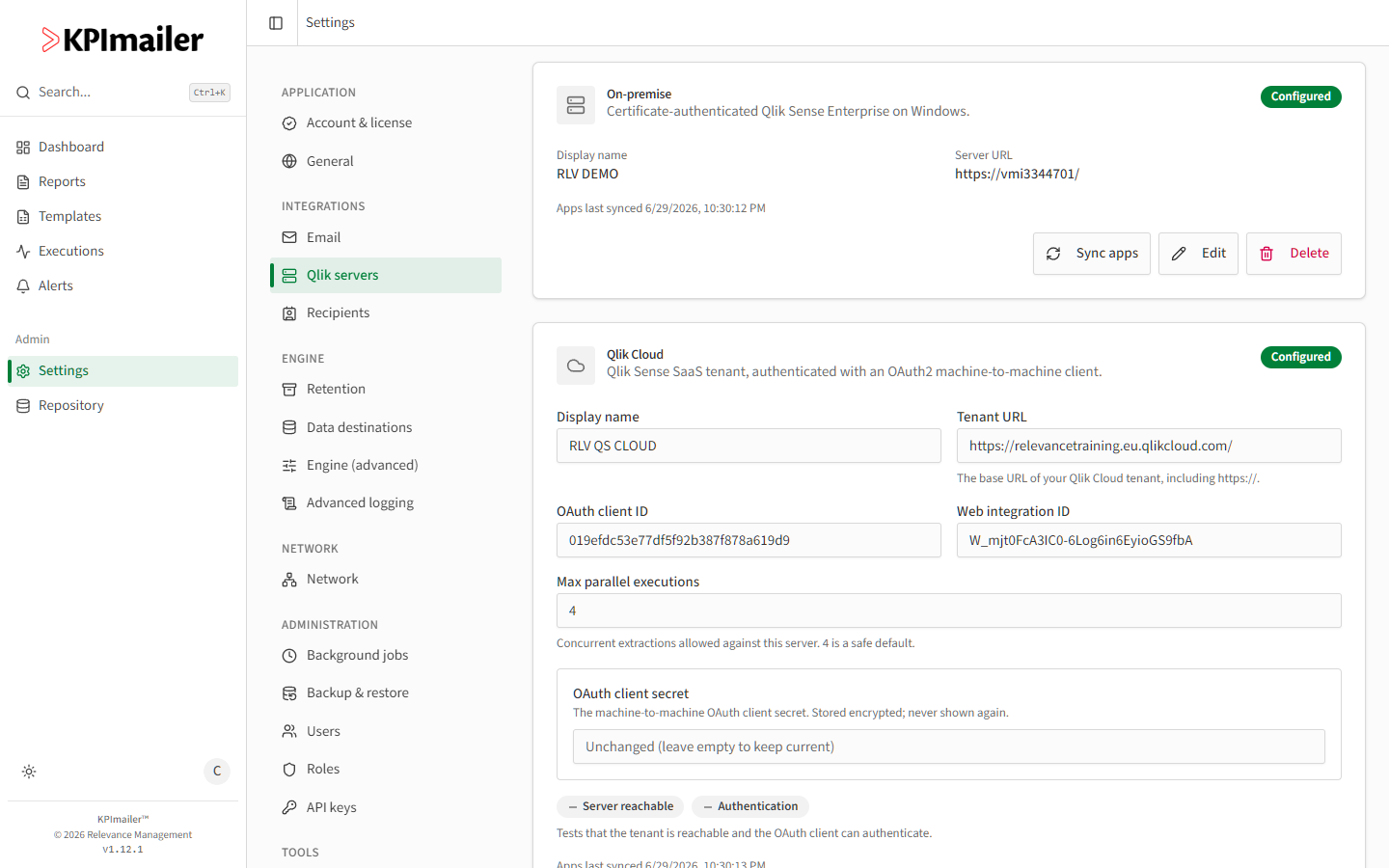Open Network settings
This screenshot has width=1389, height=868.
click(x=386, y=580)
